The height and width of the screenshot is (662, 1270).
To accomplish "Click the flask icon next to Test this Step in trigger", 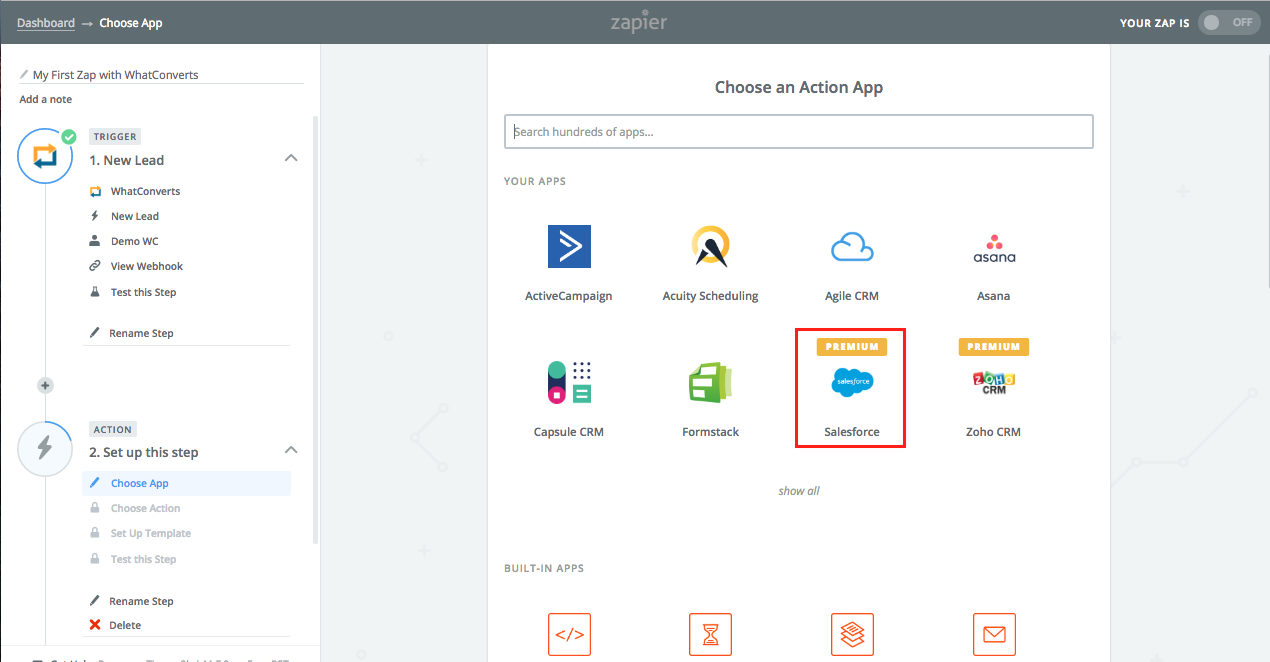I will pyautogui.click(x=95, y=292).
